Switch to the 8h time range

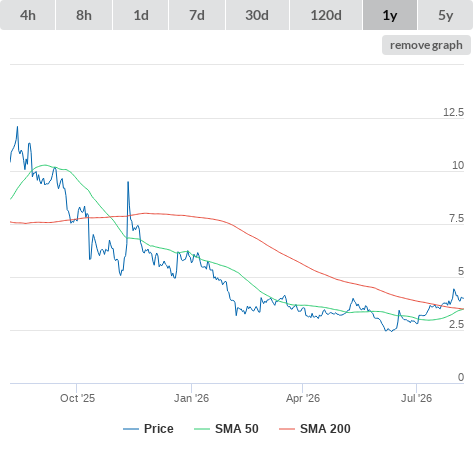tap(84, 15)
